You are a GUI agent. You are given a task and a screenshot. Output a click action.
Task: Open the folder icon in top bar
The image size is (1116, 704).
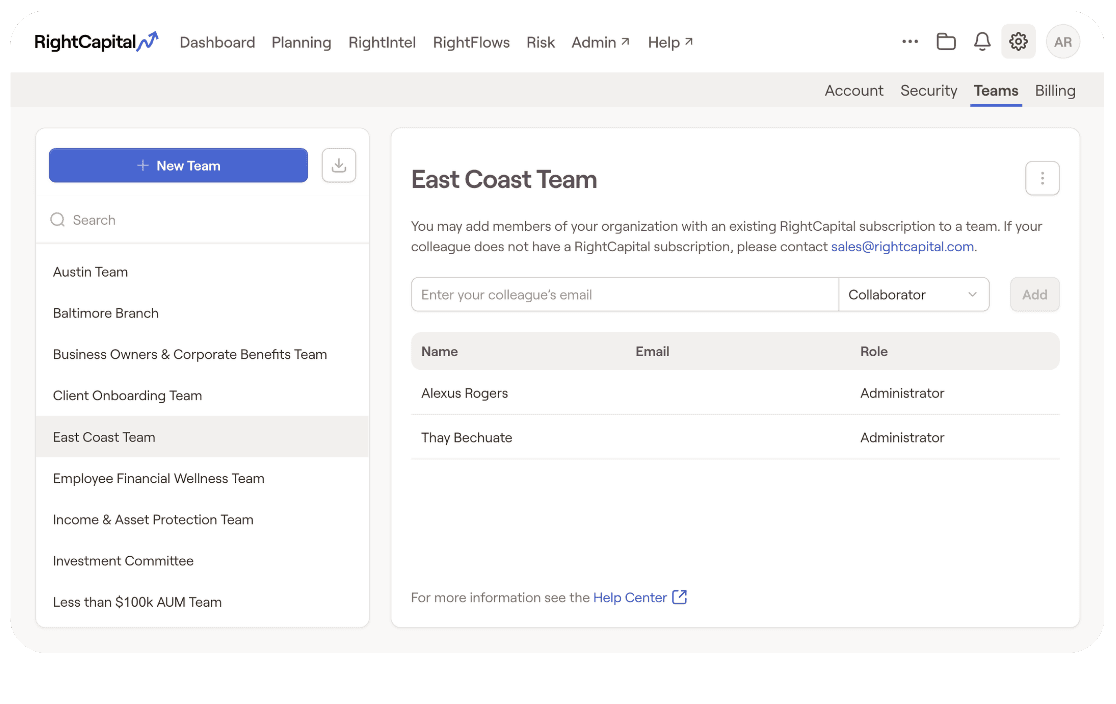946,42
